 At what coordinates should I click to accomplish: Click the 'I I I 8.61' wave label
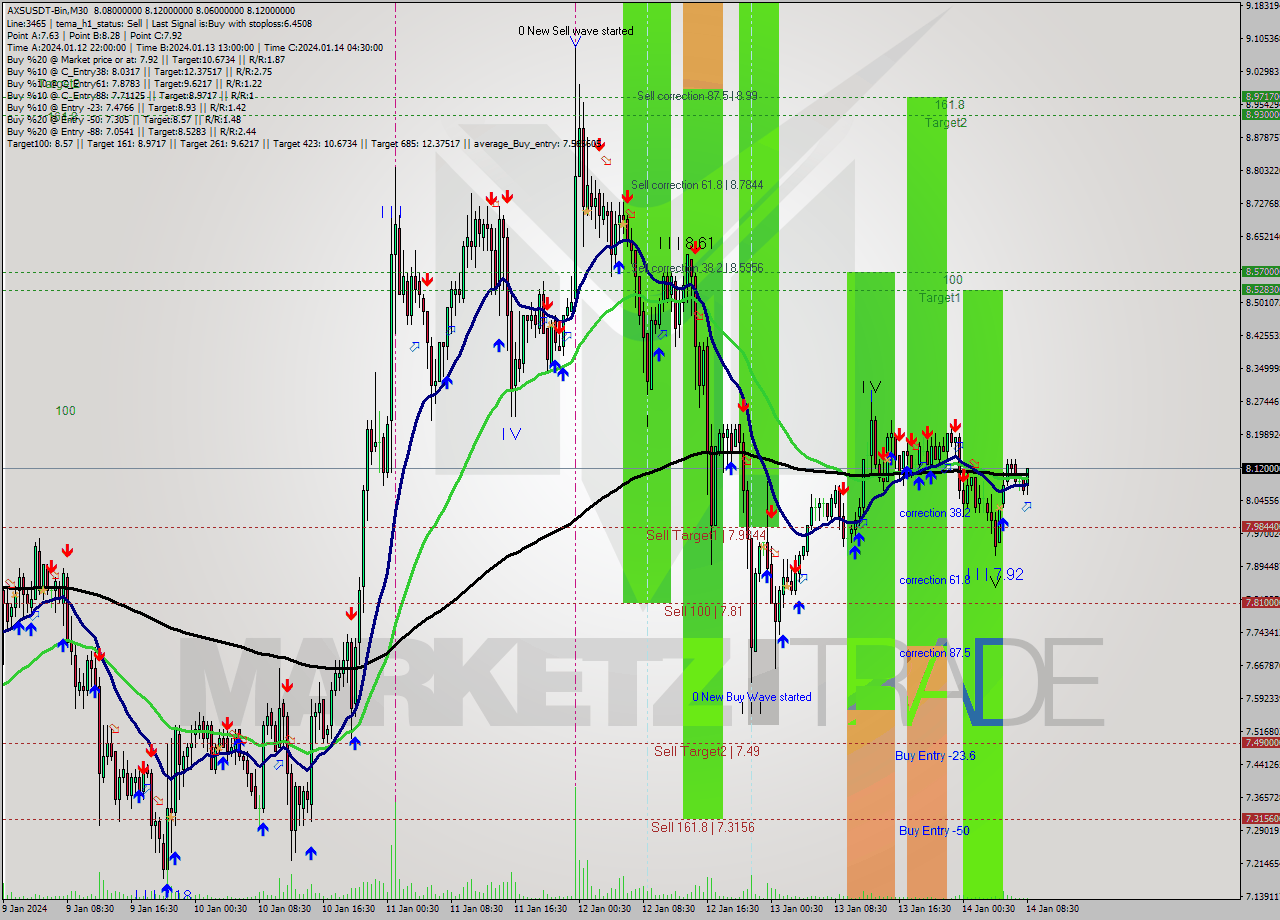coord(686,243)
